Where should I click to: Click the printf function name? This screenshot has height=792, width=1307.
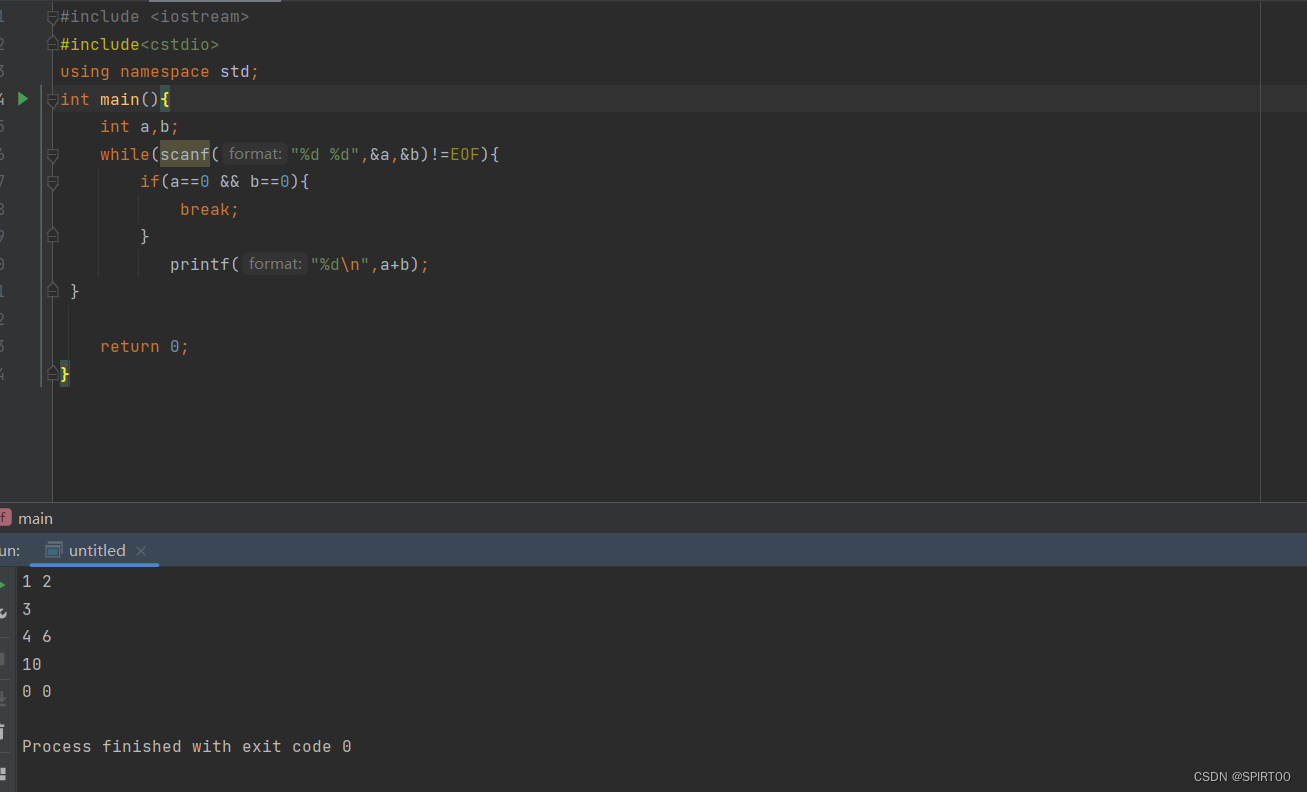pyautogui.click(x=200, y=264)
